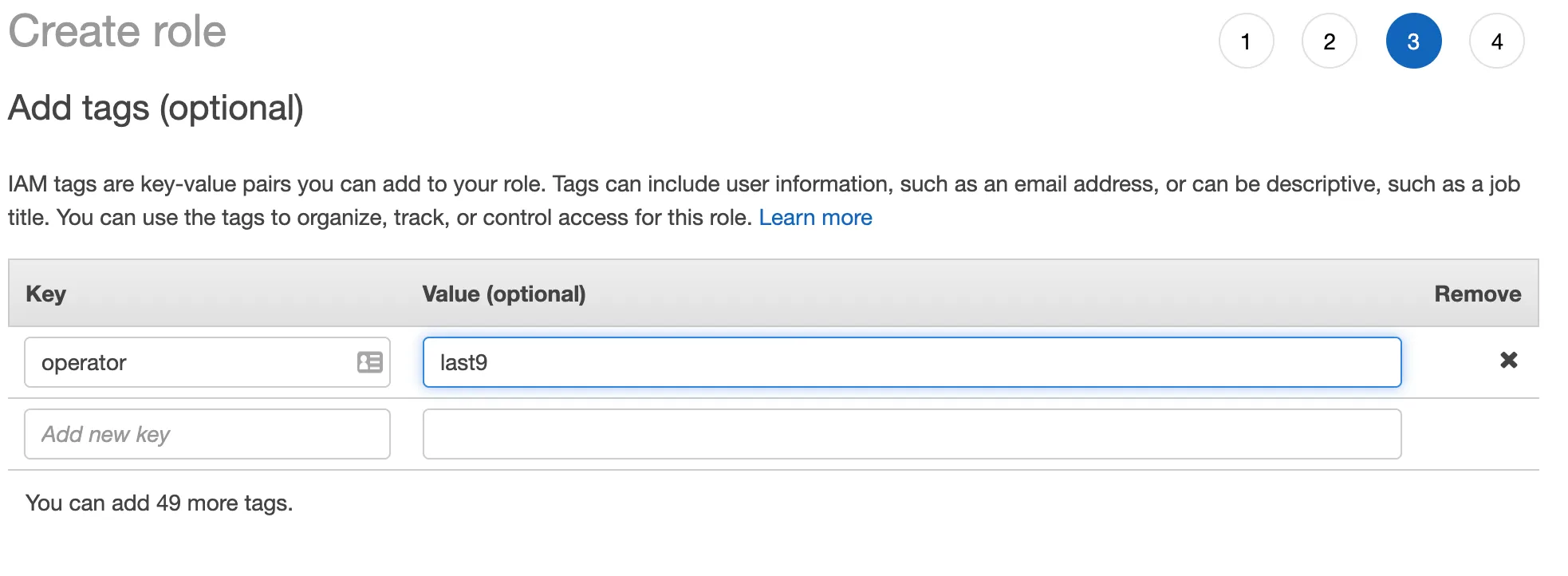1568x576 pixels.
Task: Click the Remove column header
Action: tap(1477, 294)
